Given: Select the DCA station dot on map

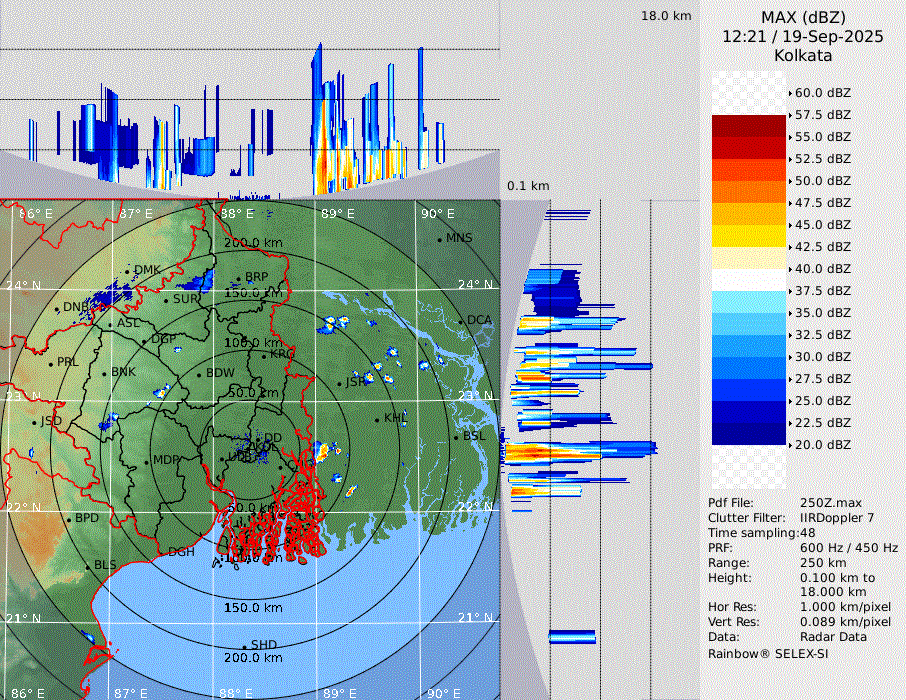Looking at the screenshot, I should click(x=461, y=321).
